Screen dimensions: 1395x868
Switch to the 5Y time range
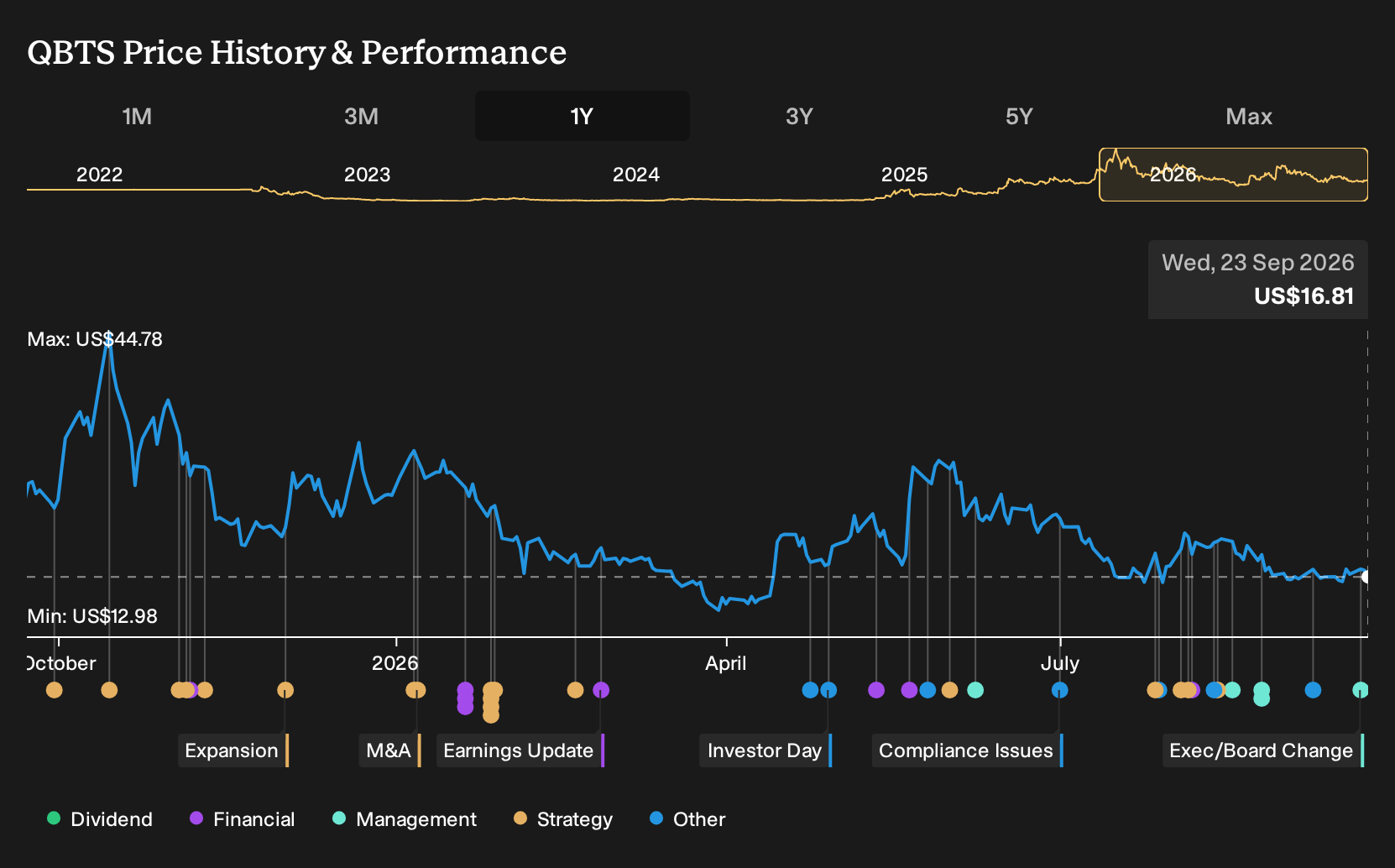click(1019, 116)
